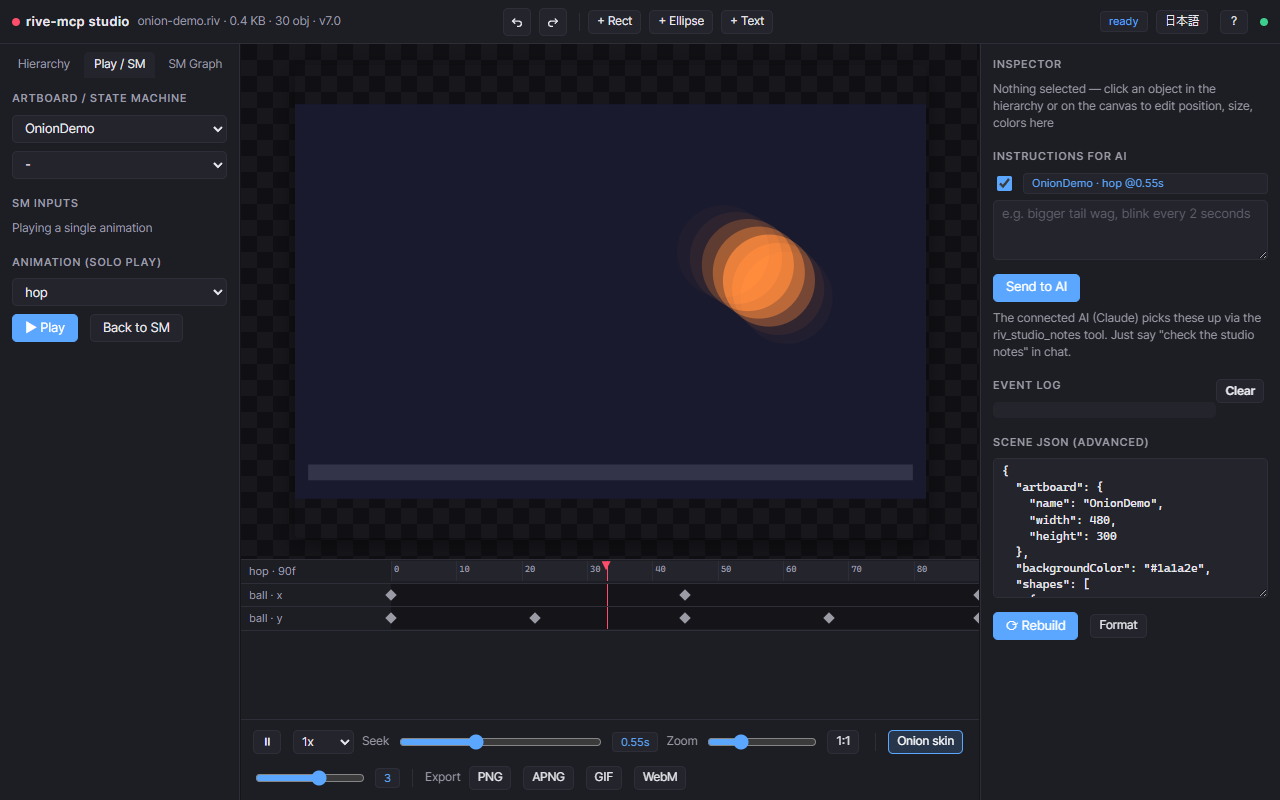Uncheck the OnionDemo hop instruction checkbox
The image size is (1280, 800).
pyautogui.click(x=1004, y=183)
